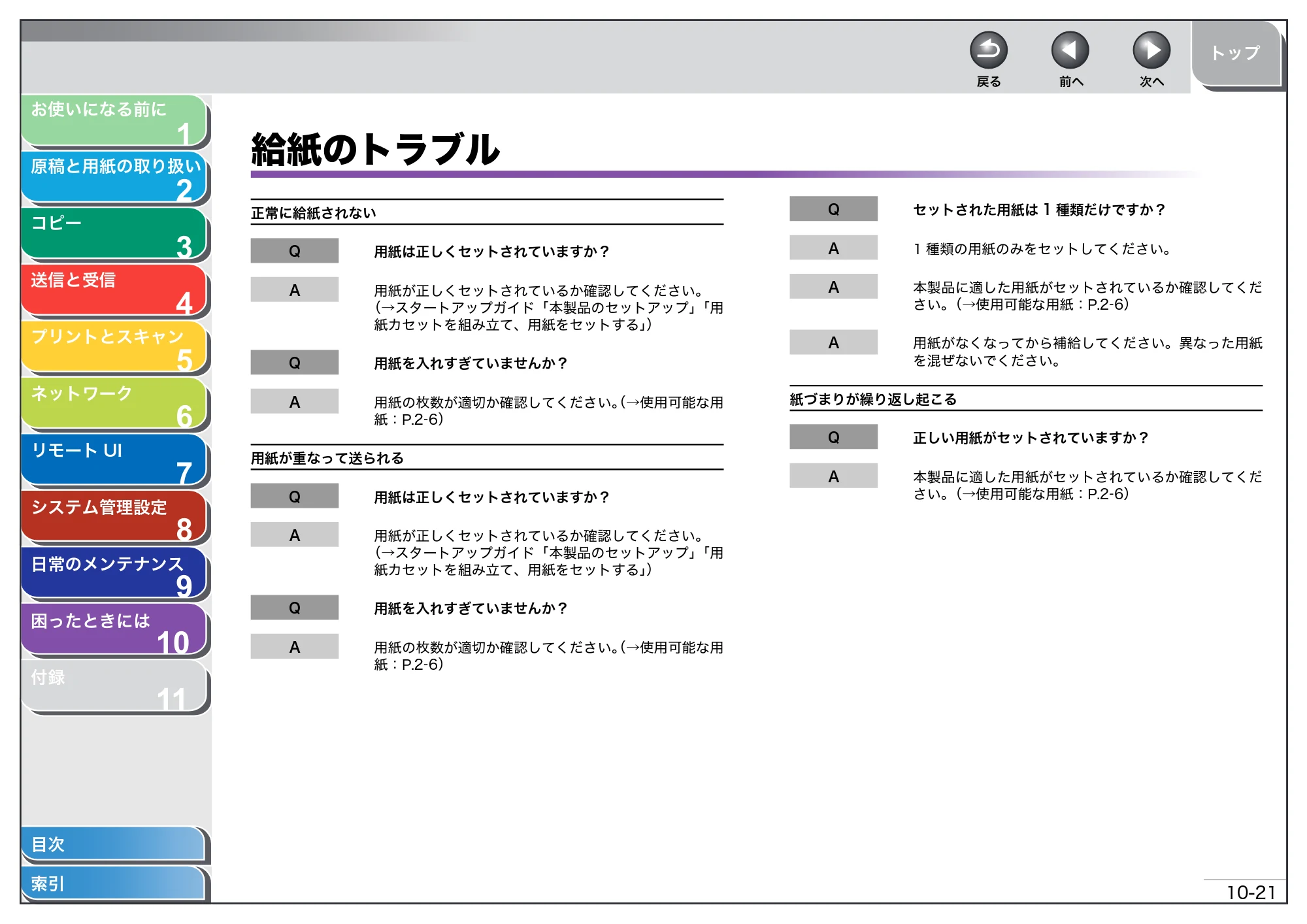Open chapter 5 プリントとスキャン
The height and width of the screenshot is (924, 1307).
pyautogui.click(x=114, y=348)
